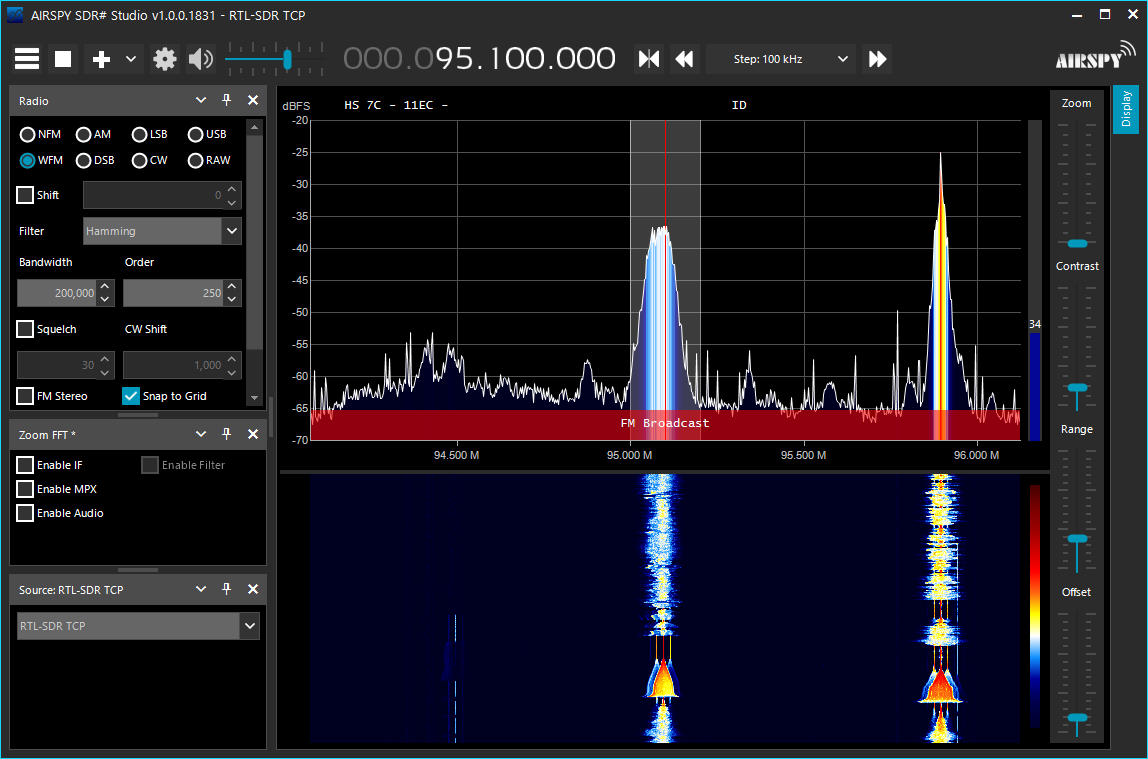Click the 95.500 M frequency axis label
Screen dimensions: 1148x759
[x=803, y=455]
